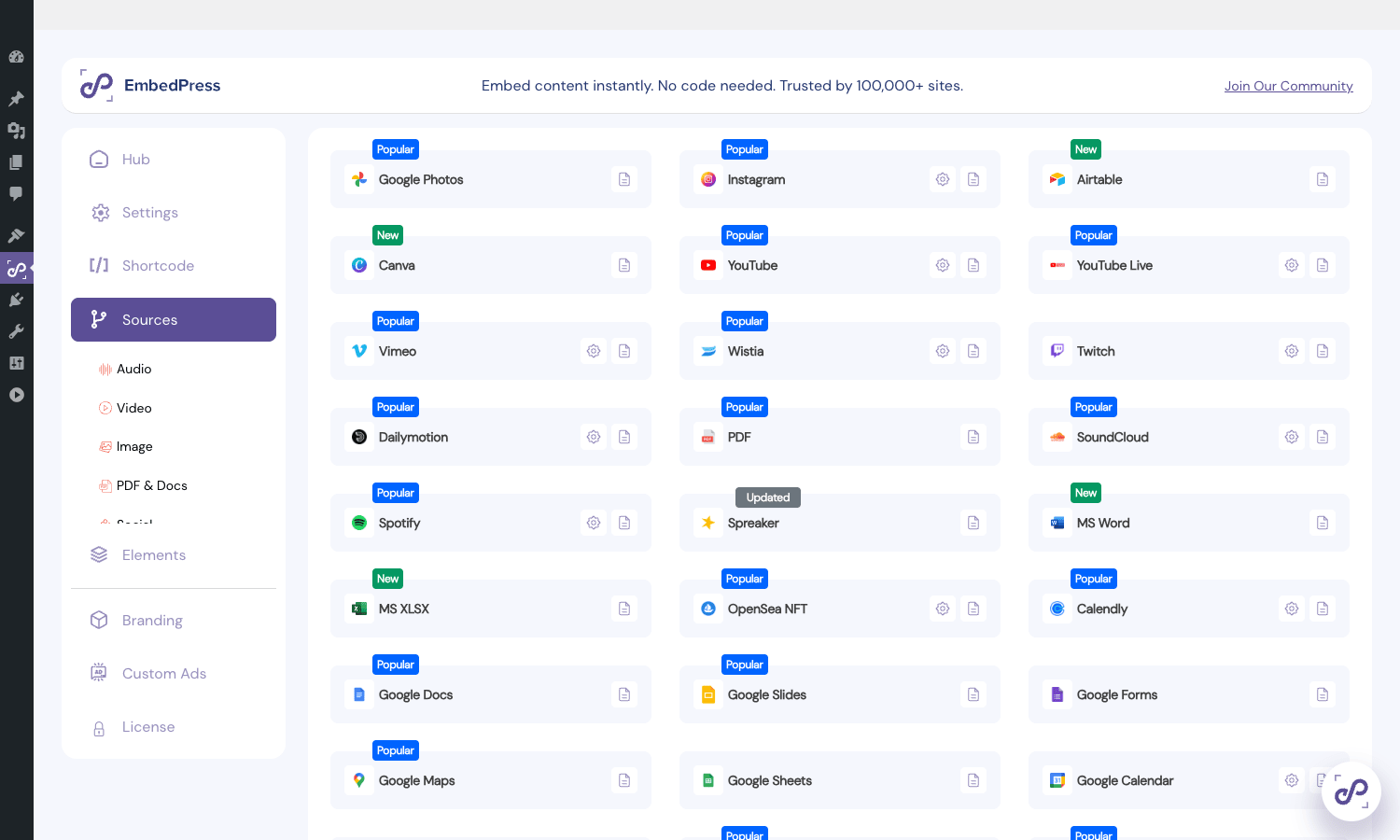Open the Branding section
Screen dimensions: 1400x840
[174, 621]
